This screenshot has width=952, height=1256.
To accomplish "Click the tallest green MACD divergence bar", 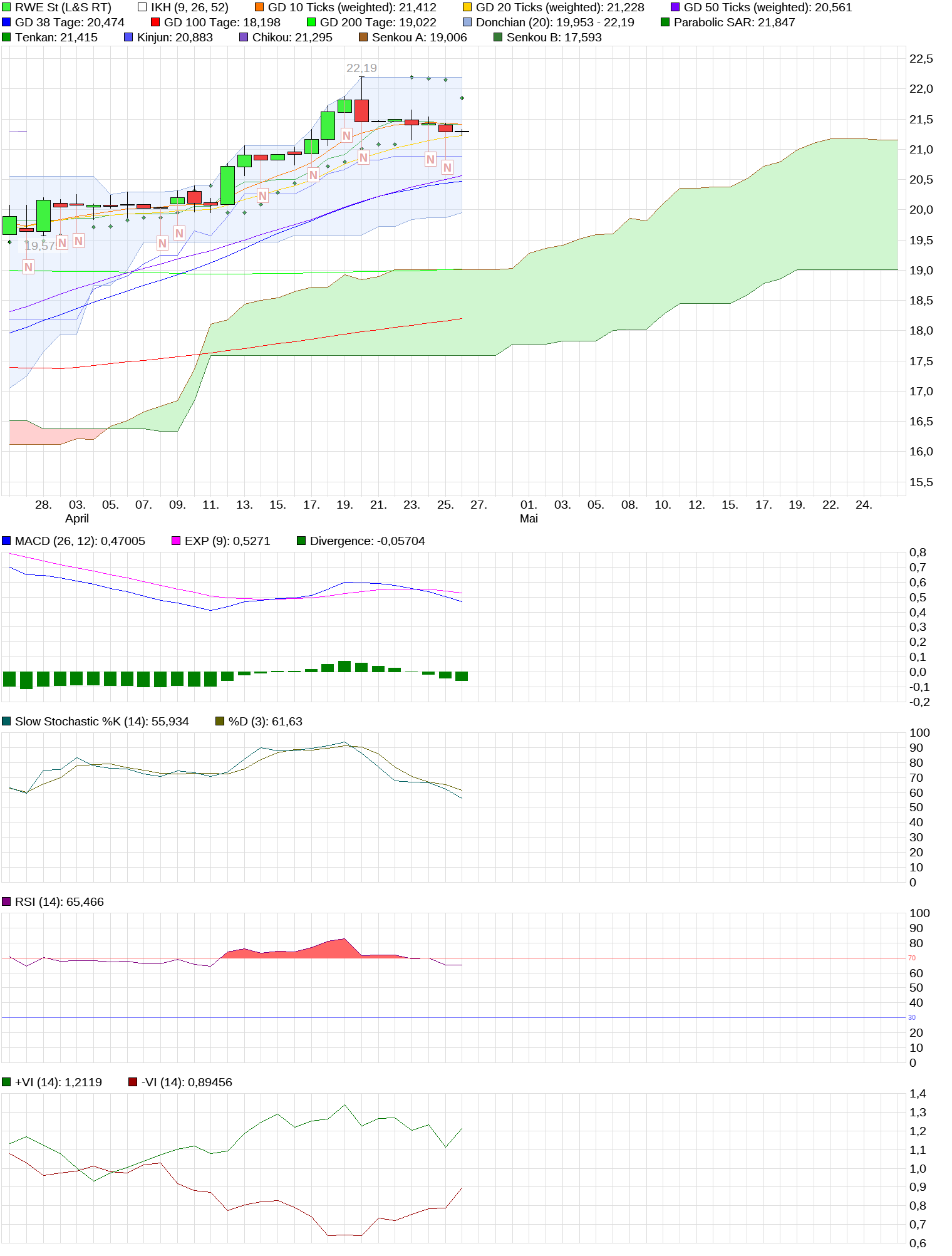I will [344, 667].
